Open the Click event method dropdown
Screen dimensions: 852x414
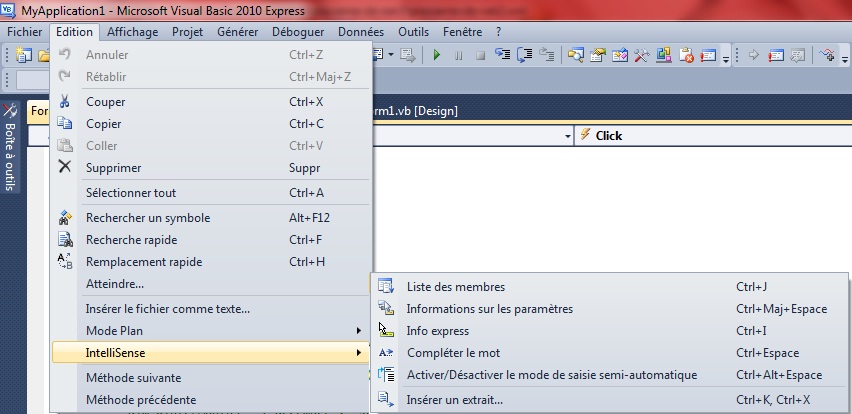pyautogui.click(x=715, y=136)
